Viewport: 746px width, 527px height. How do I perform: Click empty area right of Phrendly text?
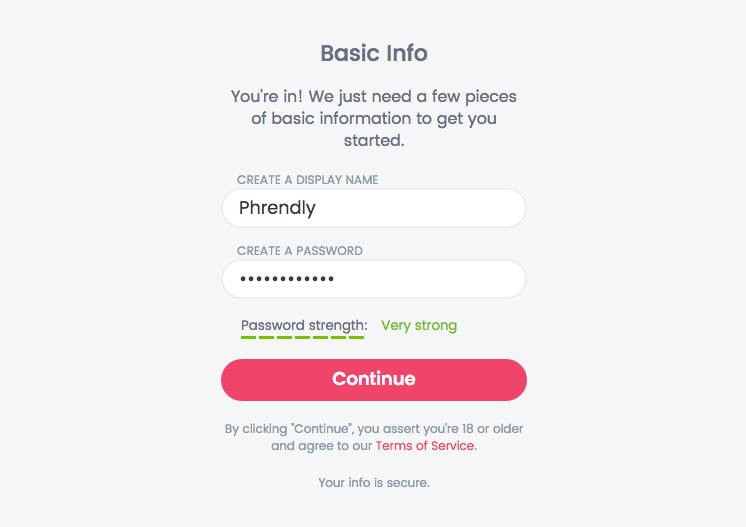click(x=419, y=208)
